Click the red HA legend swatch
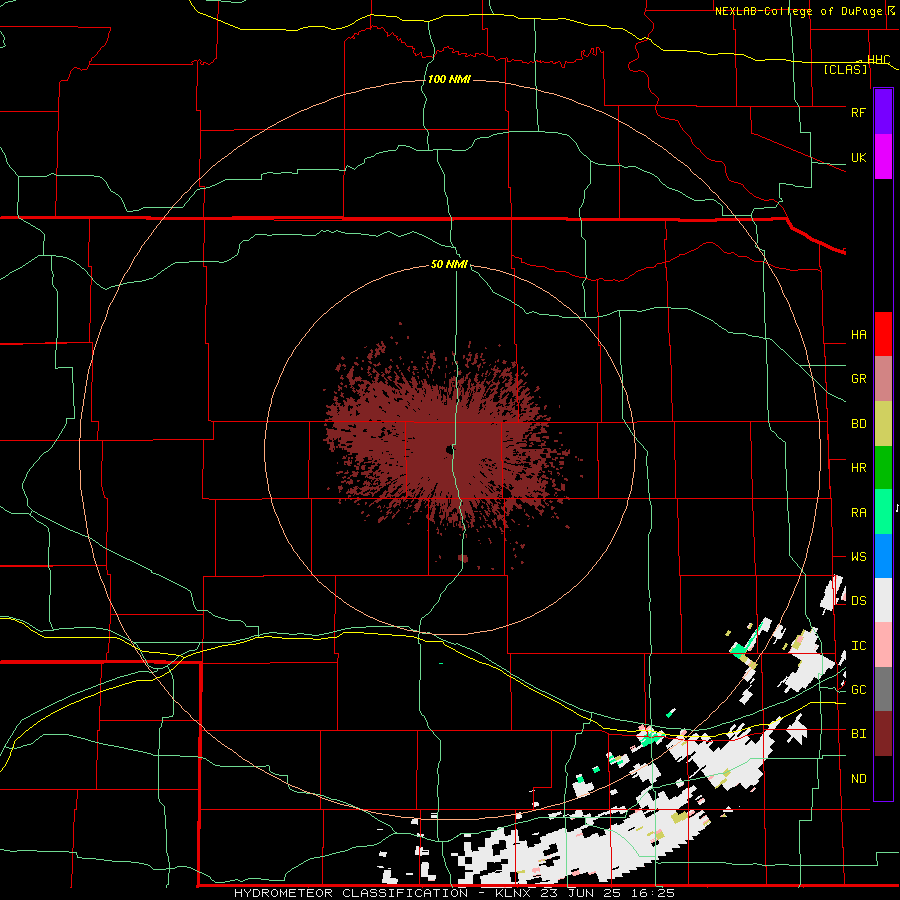 (883, 334)
